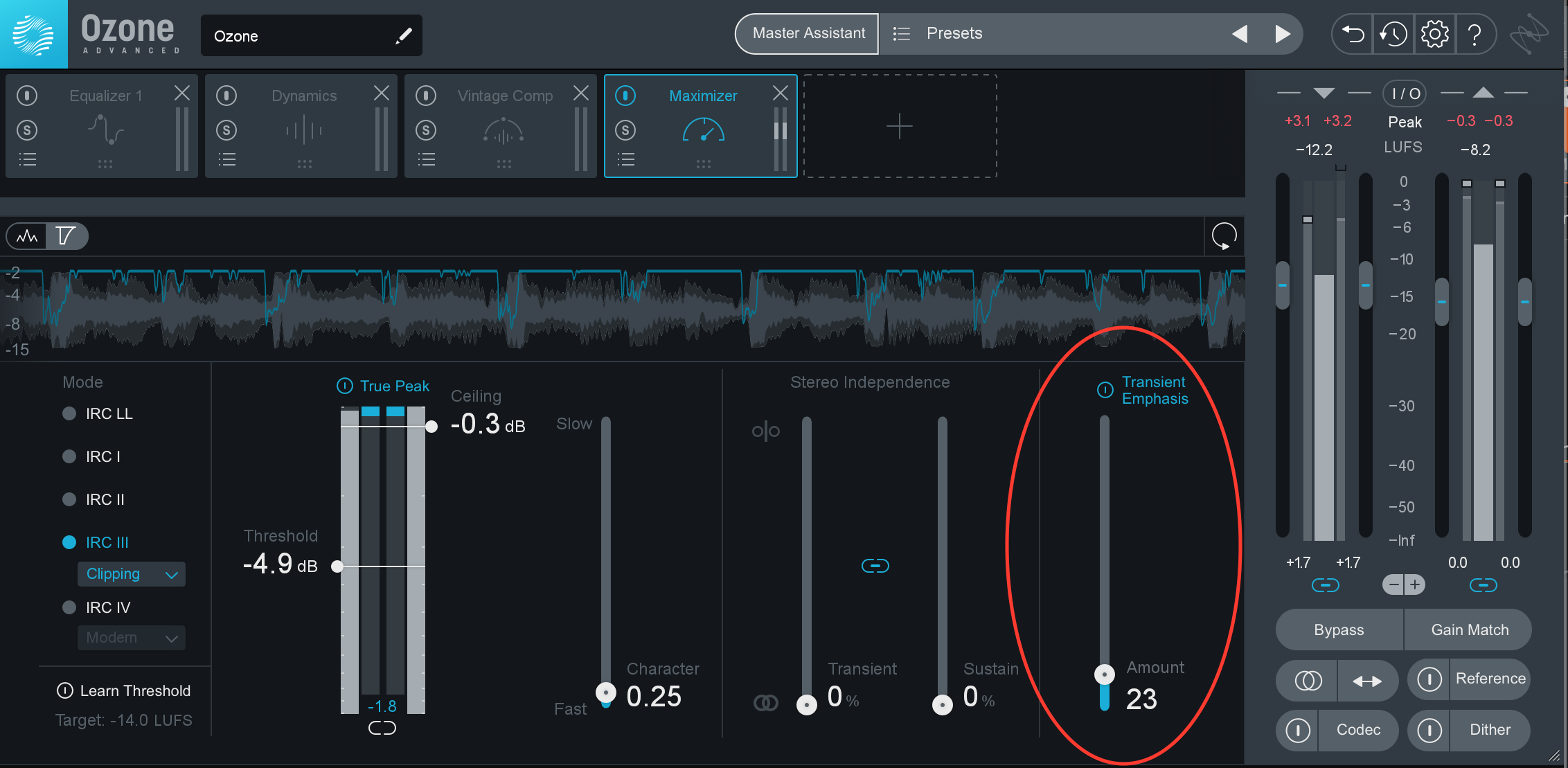This screenshot has width=1568, height=768.
Task: Solo the Maximizer module
Action: [625, 130]
